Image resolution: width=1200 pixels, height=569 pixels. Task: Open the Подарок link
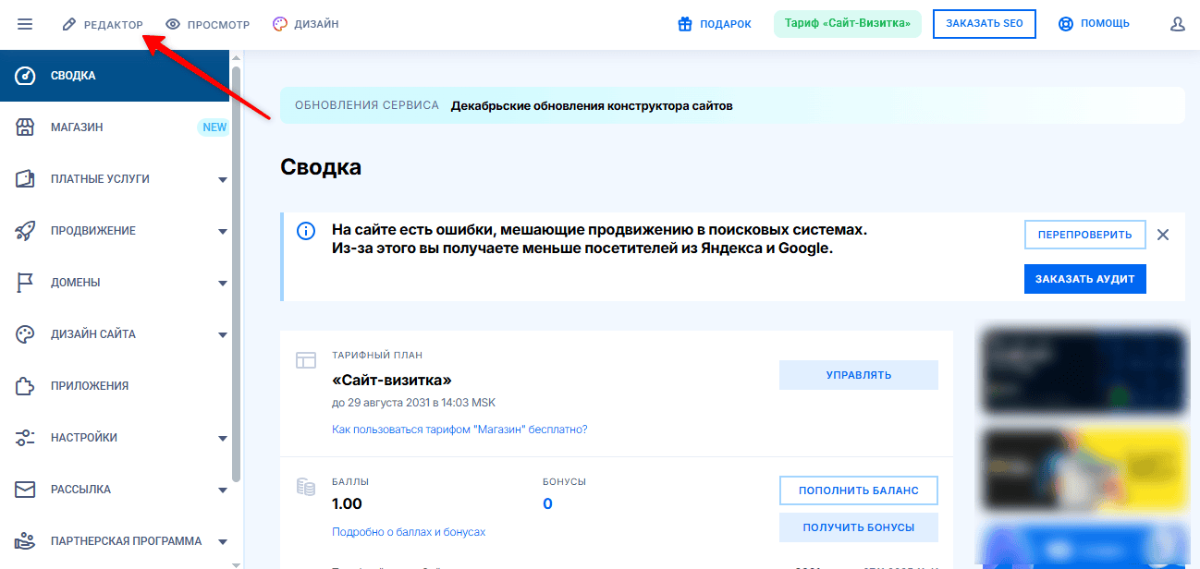pyautogui.click(x=714, y=24)
